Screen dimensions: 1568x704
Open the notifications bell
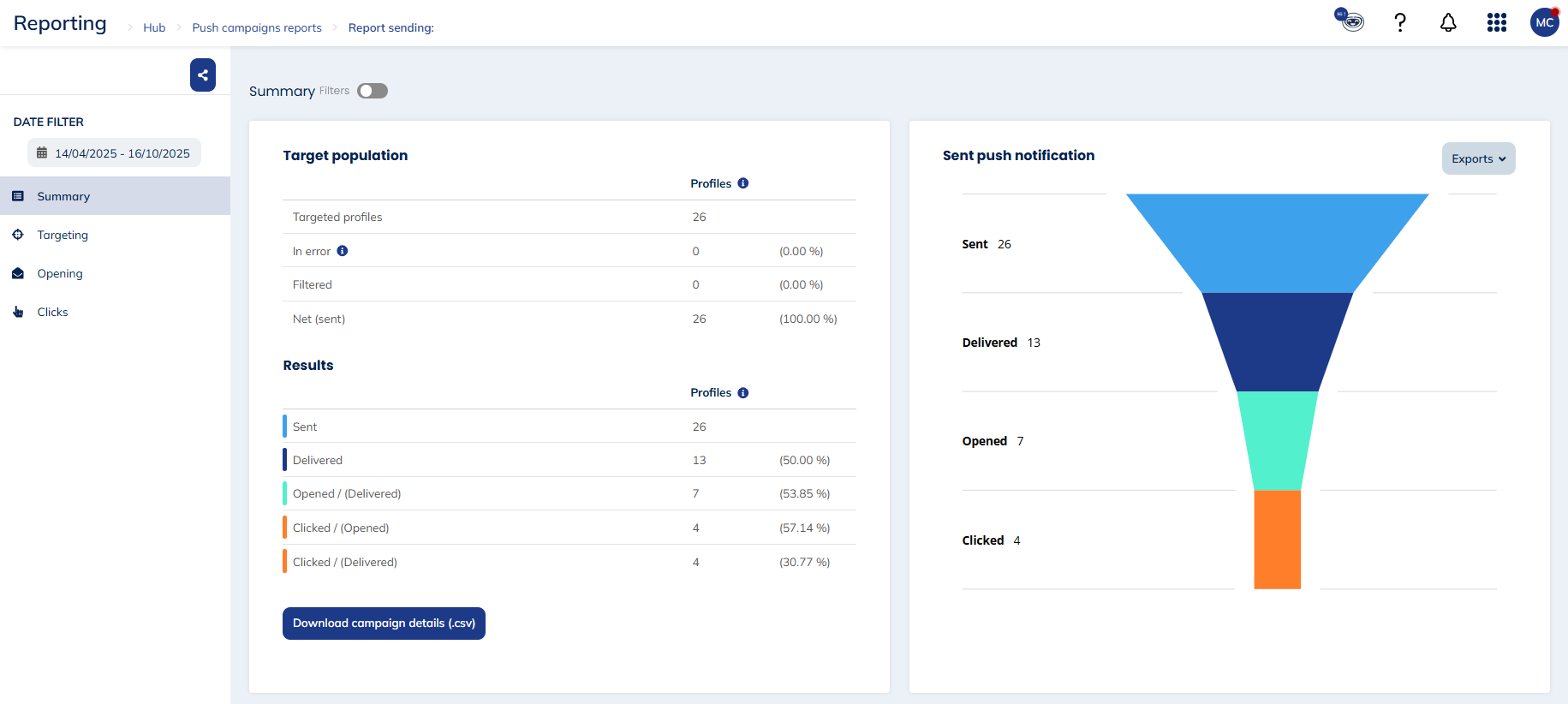tap(1448, 23)
